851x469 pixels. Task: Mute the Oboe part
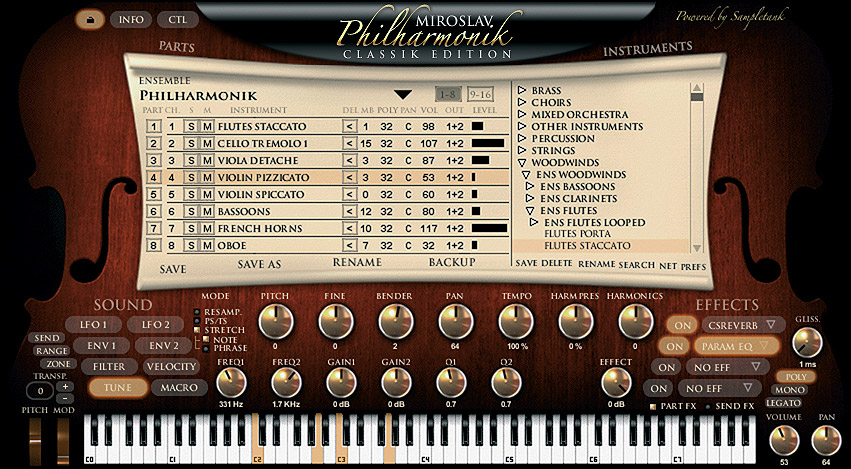pos(207,245)
